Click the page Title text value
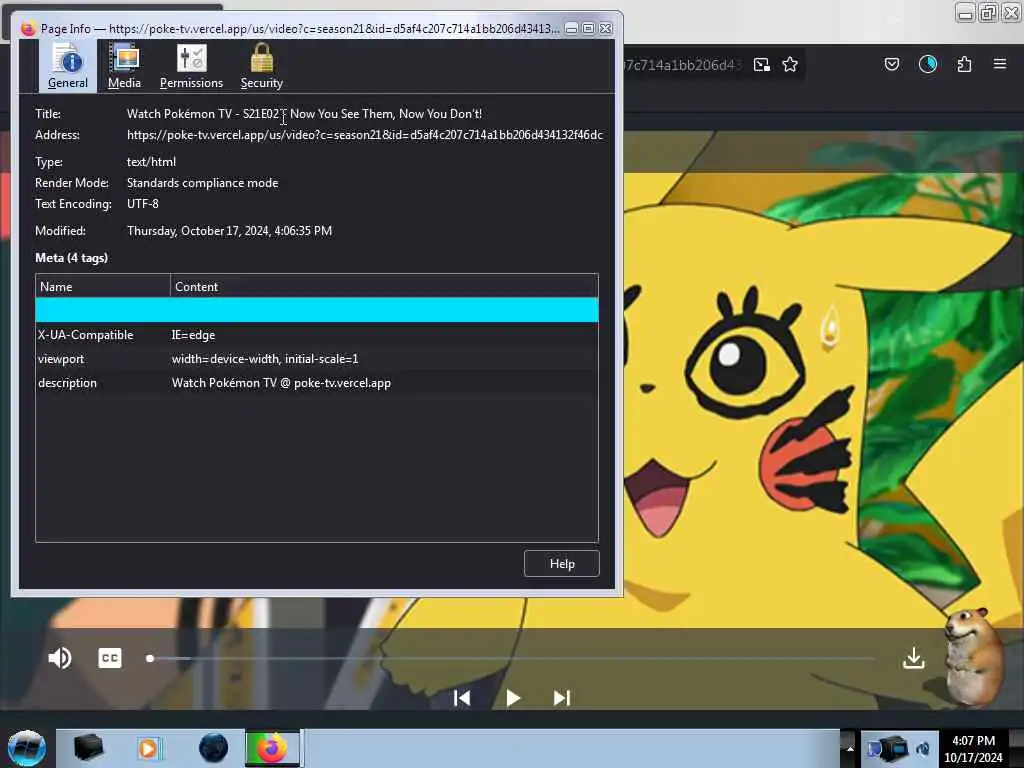 [x=304, y=114]
